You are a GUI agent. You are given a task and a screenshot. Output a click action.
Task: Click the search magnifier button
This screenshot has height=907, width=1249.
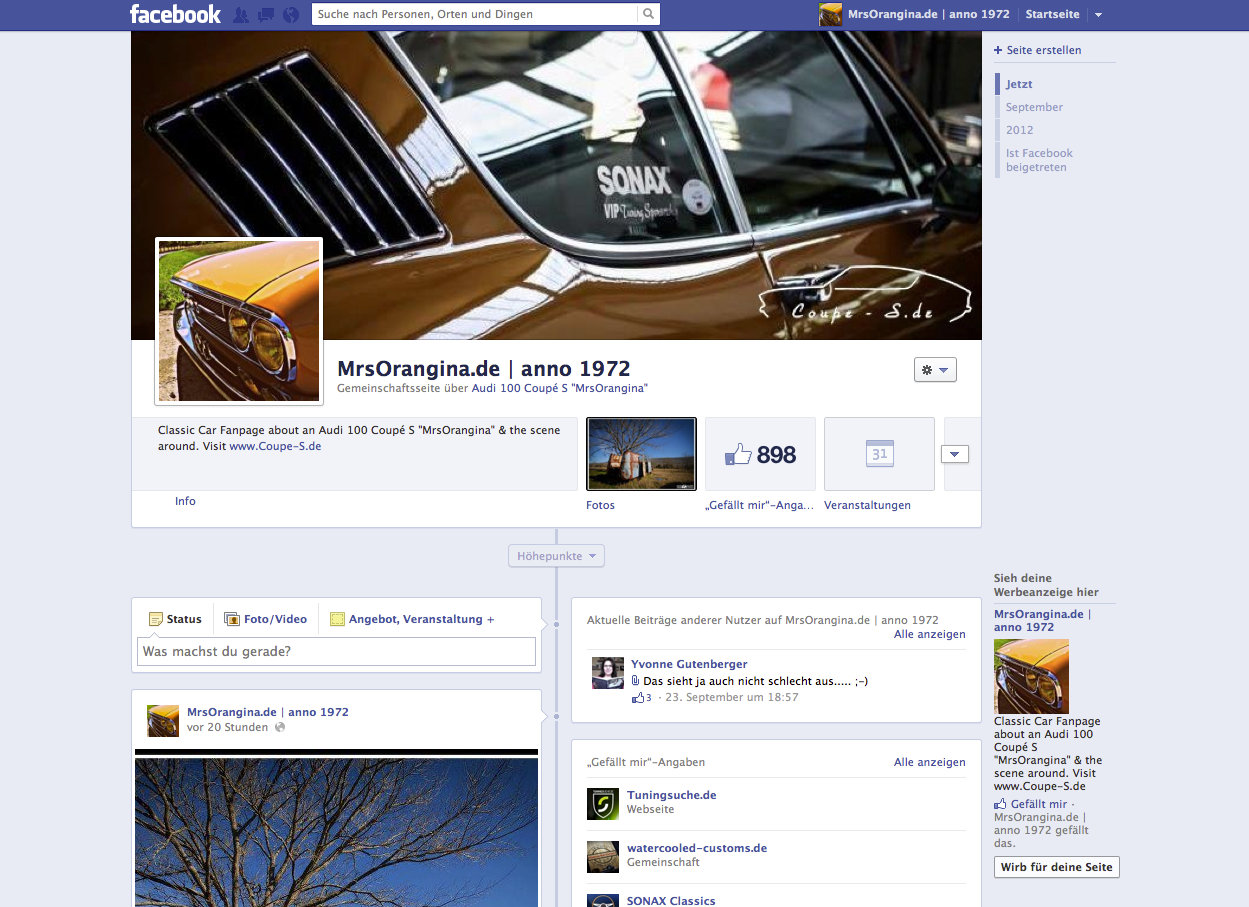point(648,14)
